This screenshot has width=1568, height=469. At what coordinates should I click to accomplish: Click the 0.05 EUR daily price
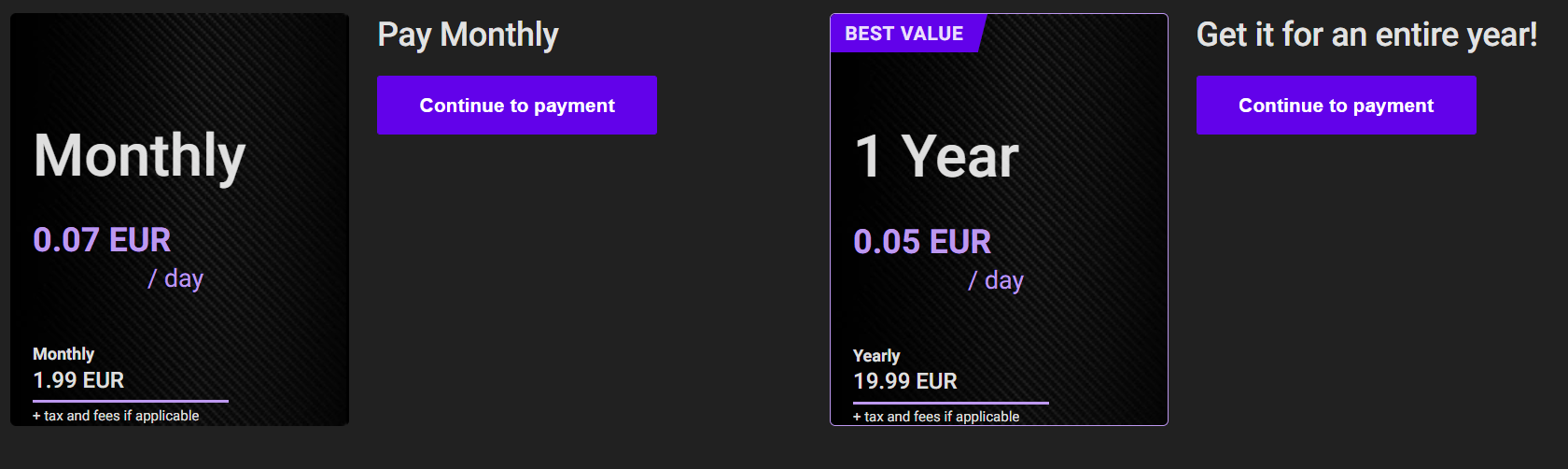[922, 242]
